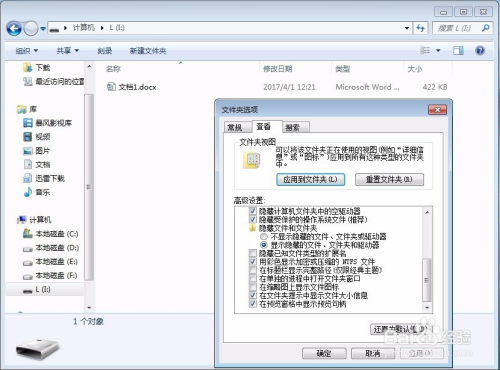Open help with the question mark icon
Viewport: 500px width, 370px height.
(x=480, y=51)
